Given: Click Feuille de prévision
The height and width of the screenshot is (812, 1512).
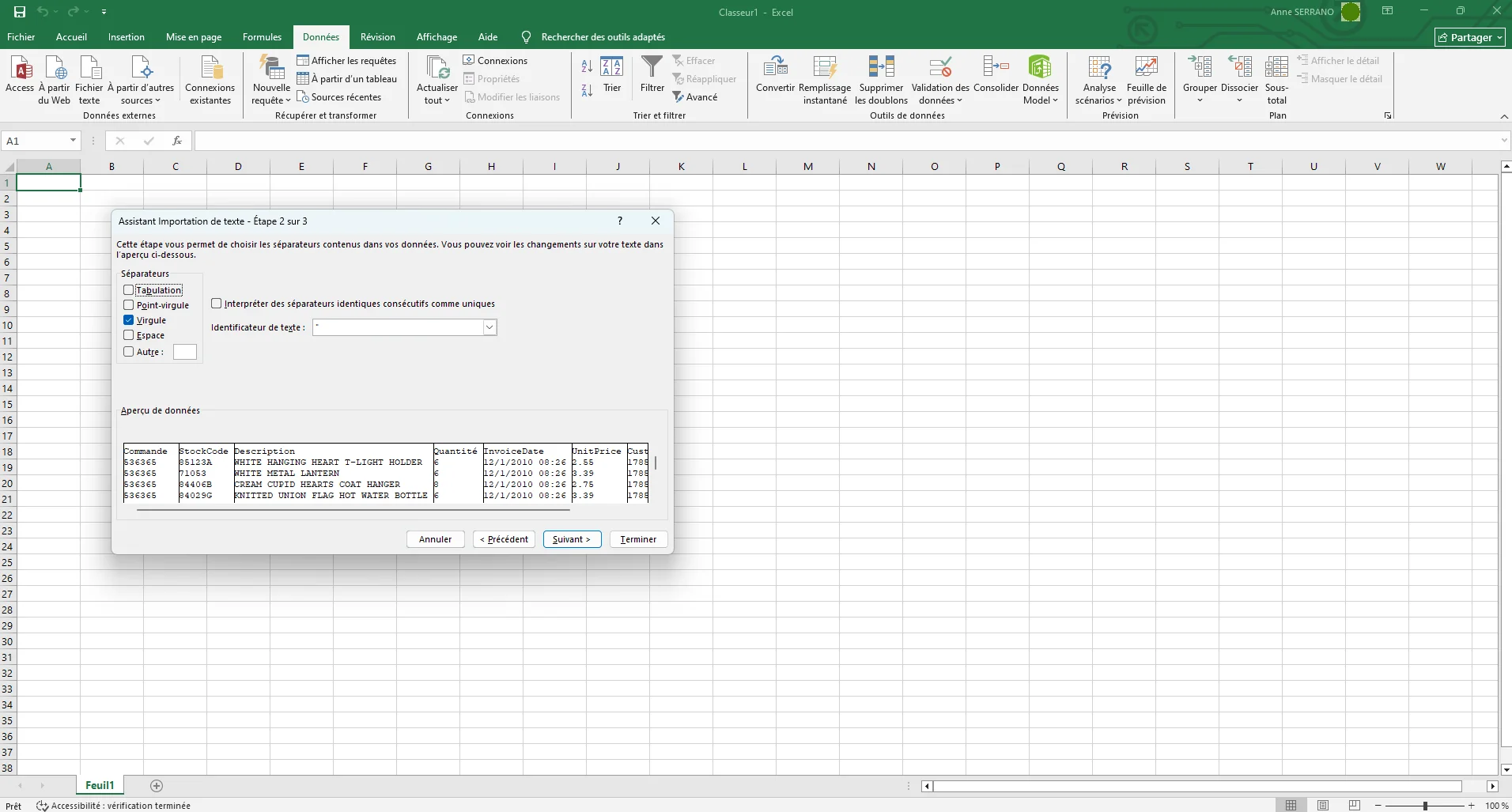Looking at the screenshot, I should tap(1147, 79).
